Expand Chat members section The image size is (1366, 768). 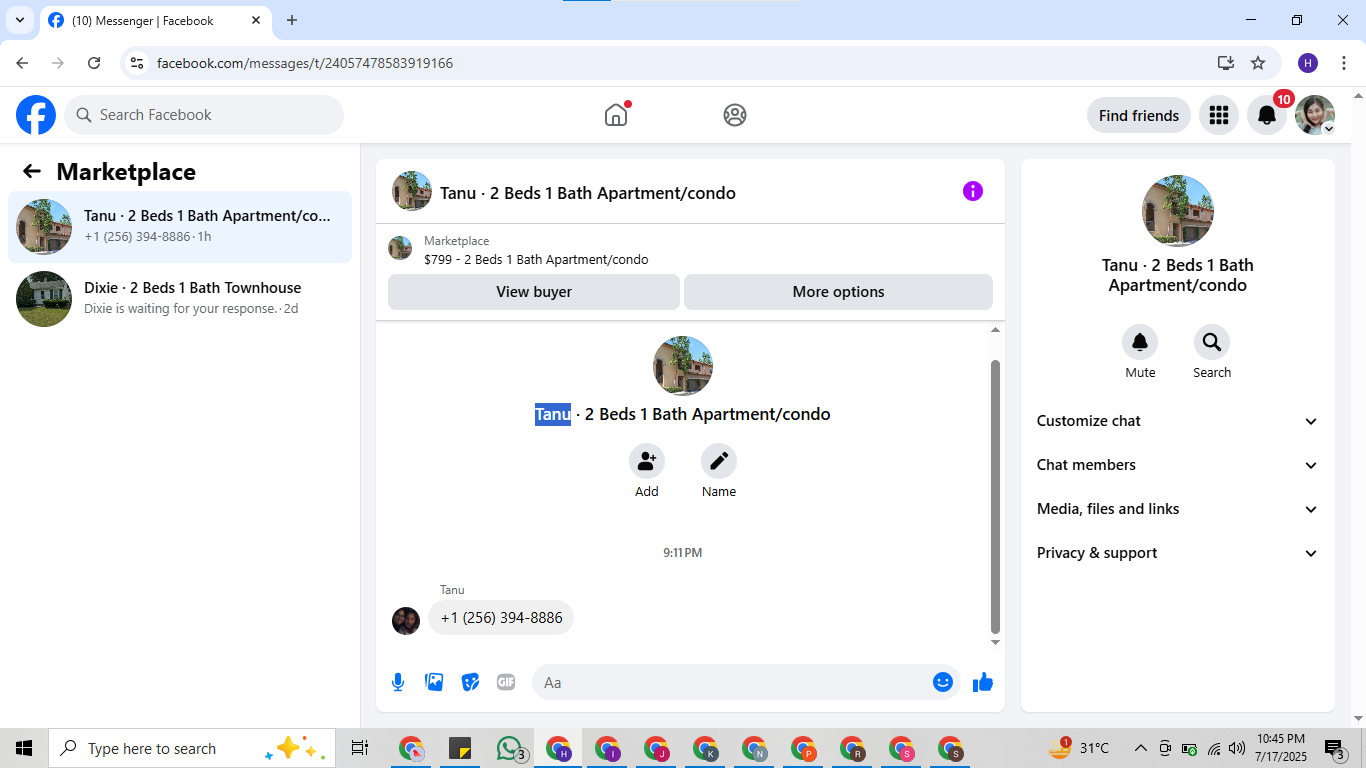pyautogui.click(x=1178, y=465)
